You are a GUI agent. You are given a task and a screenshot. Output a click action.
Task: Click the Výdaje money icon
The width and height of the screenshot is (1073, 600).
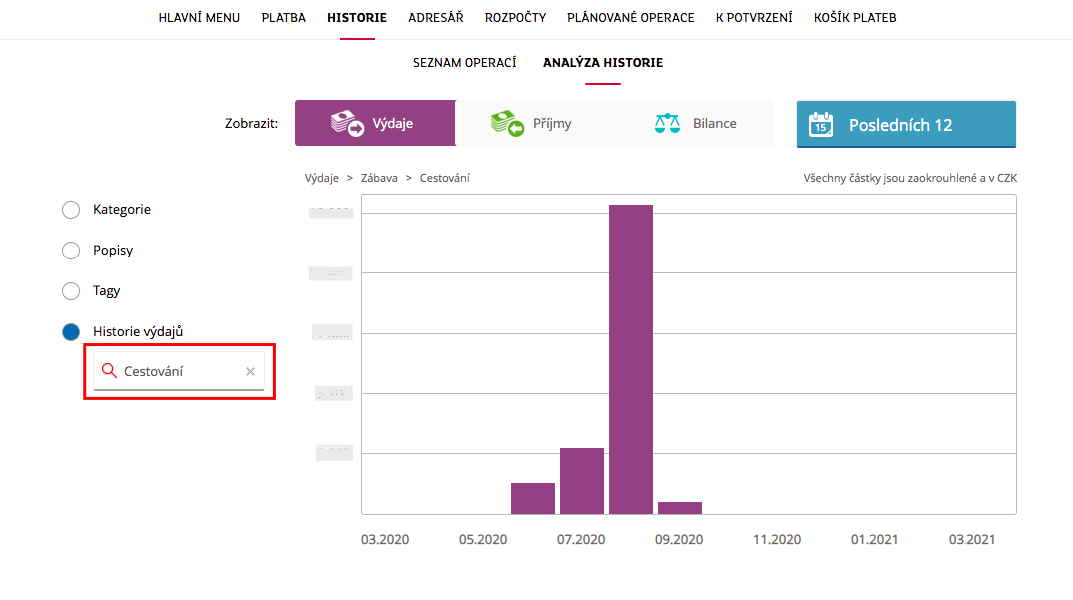coord(347,123)
